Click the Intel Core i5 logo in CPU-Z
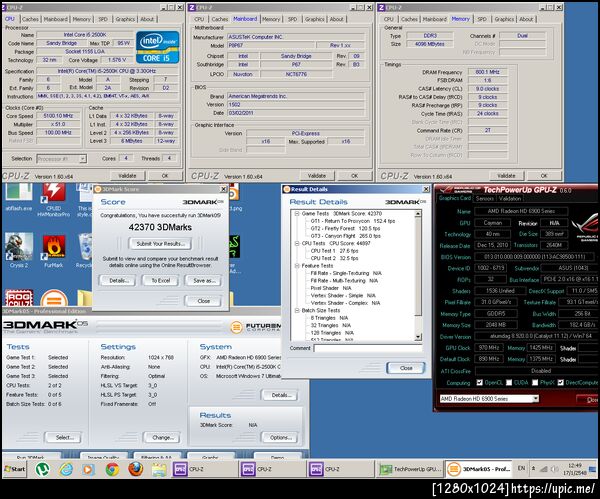The width and height of the screenshot is (600, 499). pyautogui.click(x=157, y=47)
